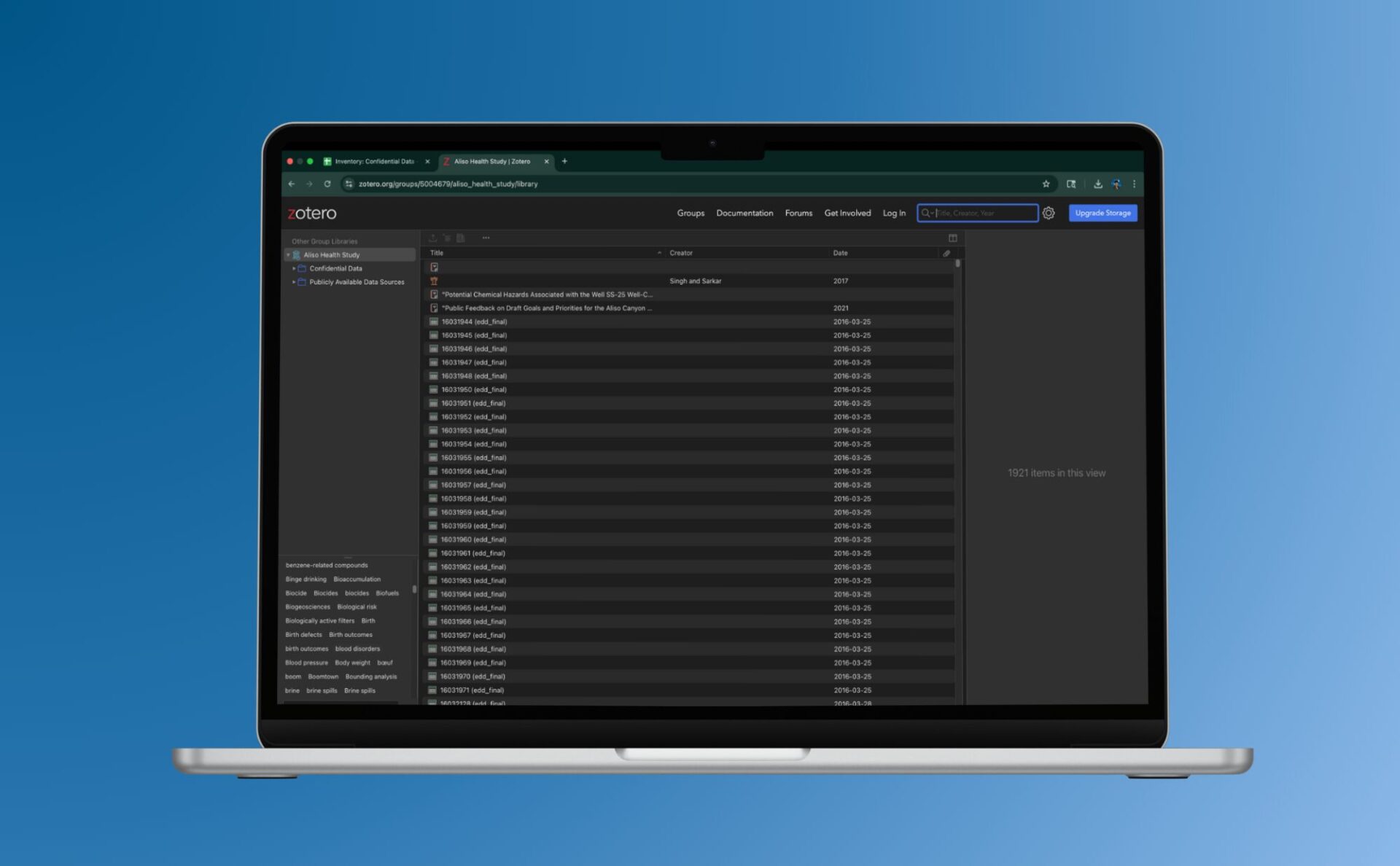Click the bibliography icon in items toolbar
1400x866 pixels.
tap(460, 238)
